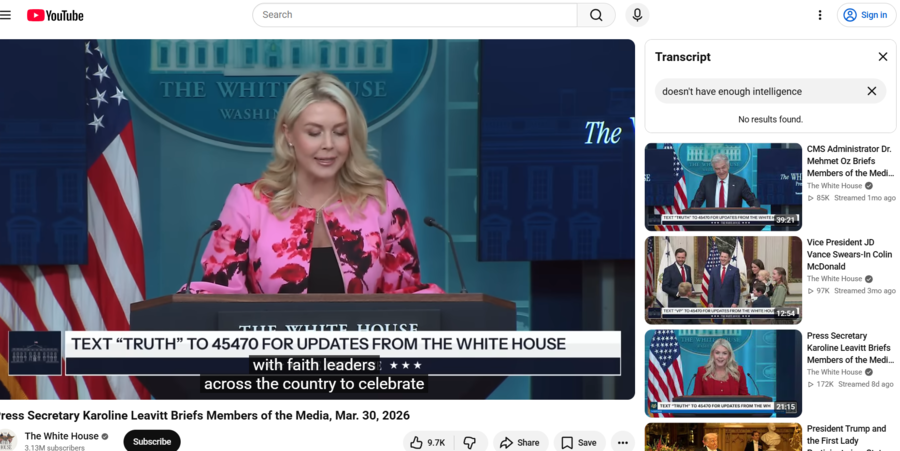The width and height of the screenshot is (900, 451).
Task: Click the magnifier search button
Action: tap(596, 15)
